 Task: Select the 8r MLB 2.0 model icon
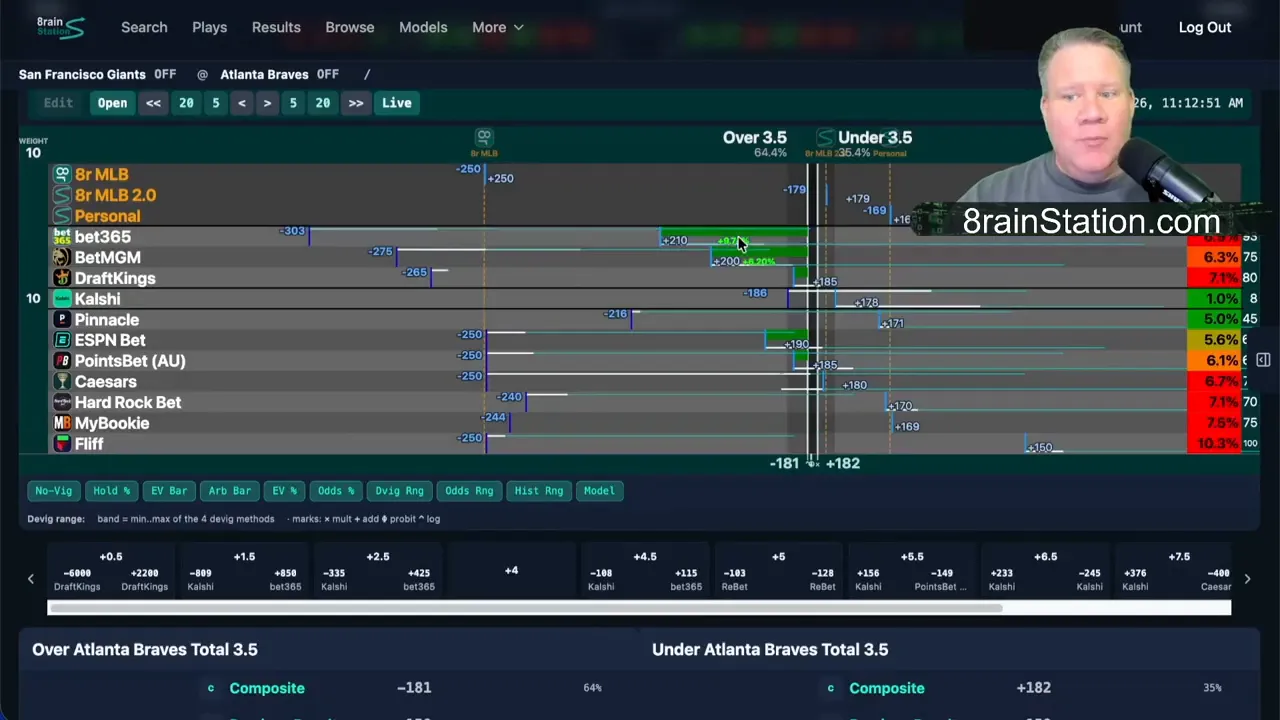click(x=62, y=195)
